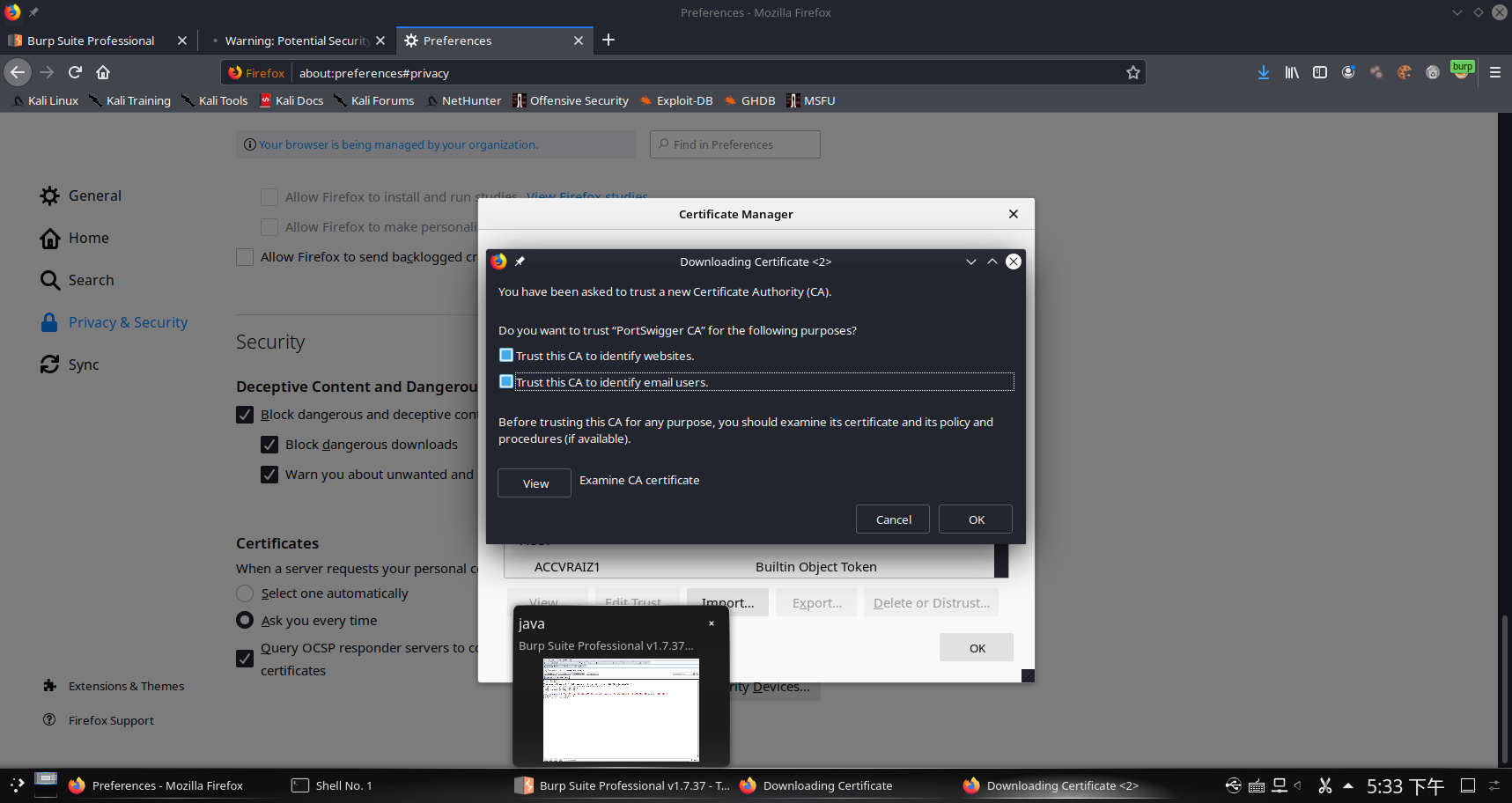Screen dimensions: 1512x803
Task: Open the clipboard scissors tray icon
Action: (1324, 785)
